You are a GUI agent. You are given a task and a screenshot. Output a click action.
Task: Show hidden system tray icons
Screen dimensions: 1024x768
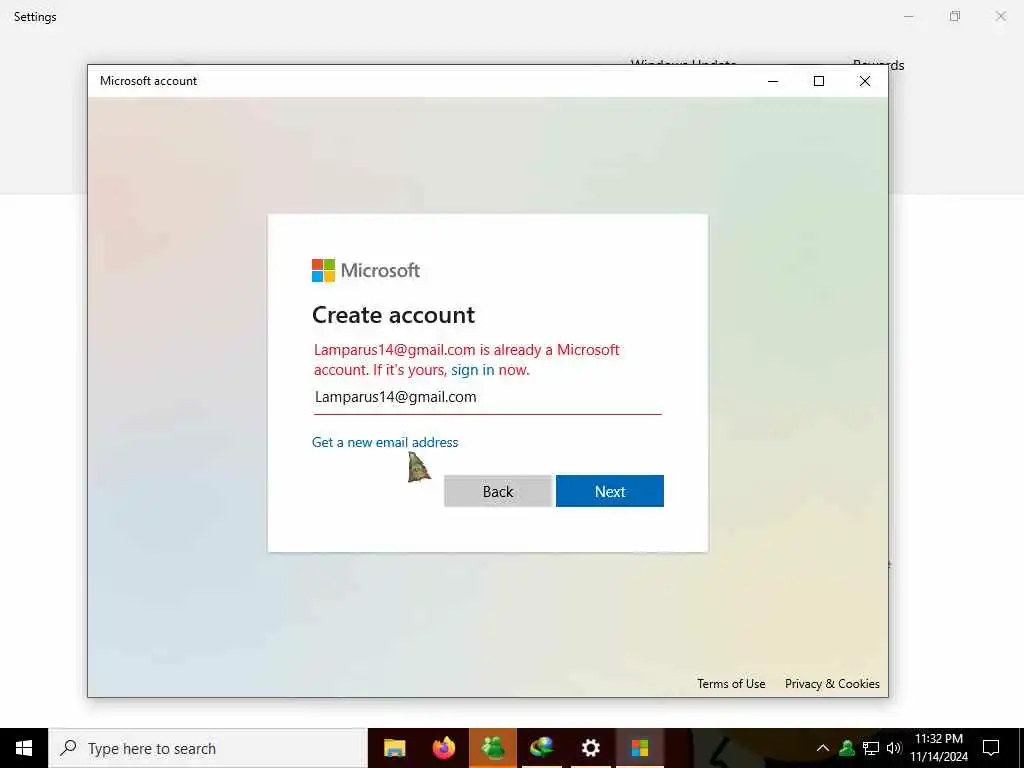(823, 748)
